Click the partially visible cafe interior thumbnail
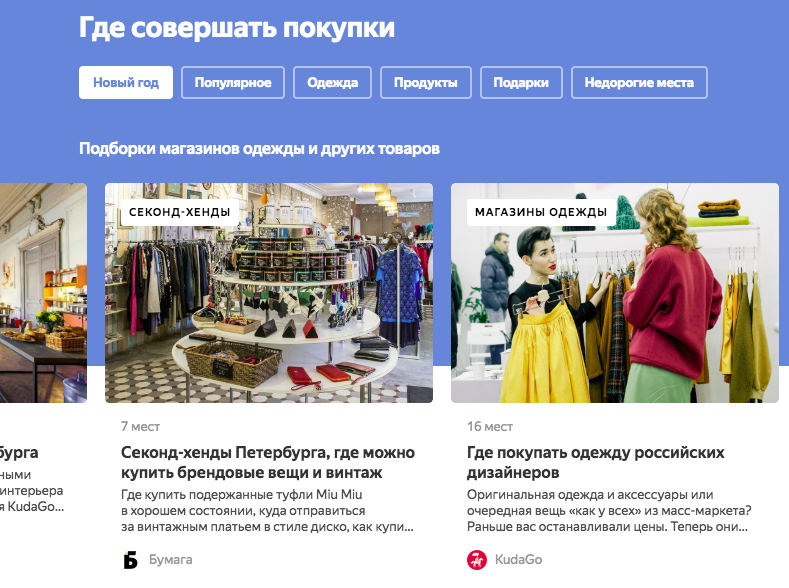The height and width of the screenshot is (588, 789). (x=43, y=293)
